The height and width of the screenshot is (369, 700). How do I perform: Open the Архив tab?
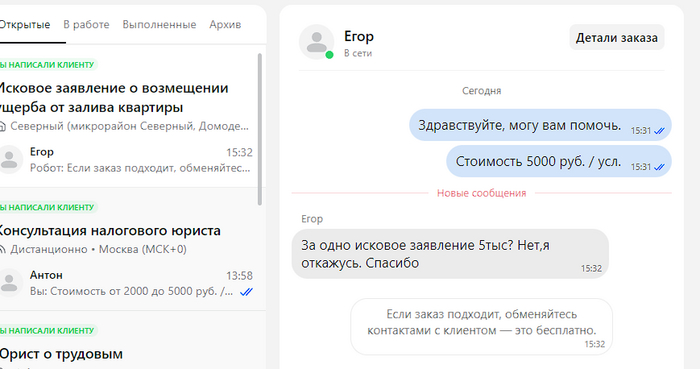coord(225,25)
